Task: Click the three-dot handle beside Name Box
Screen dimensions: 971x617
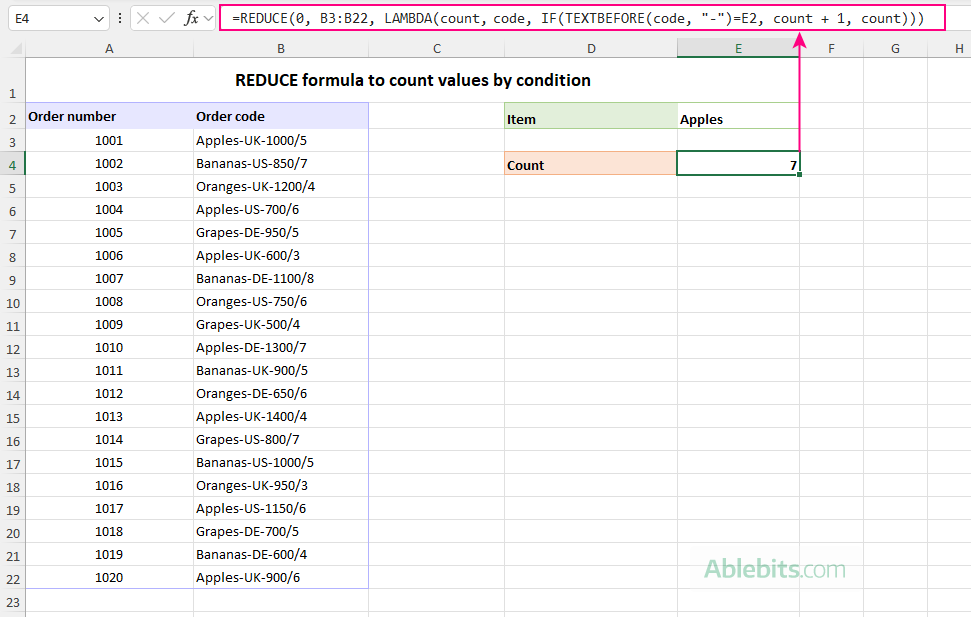Action: tap(120, 19)
